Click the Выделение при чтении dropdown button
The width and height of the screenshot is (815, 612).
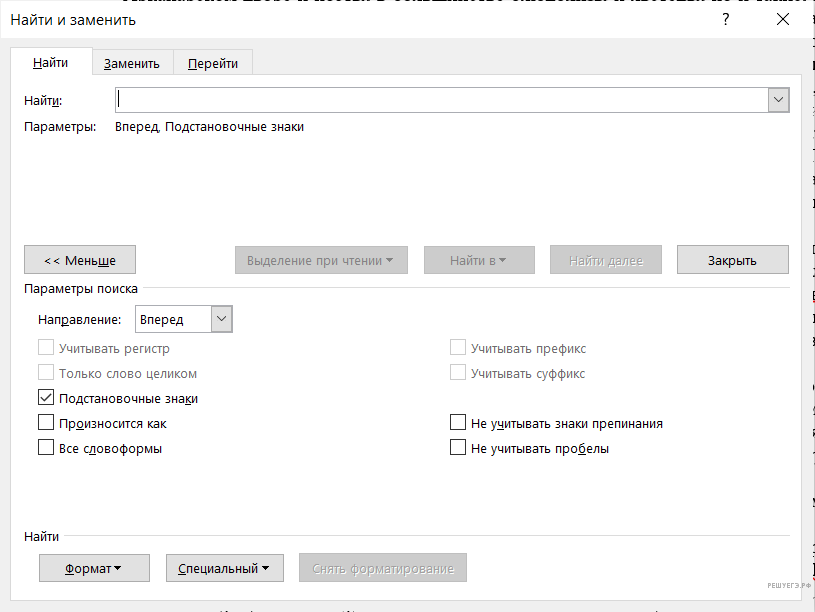pos(320,260)
